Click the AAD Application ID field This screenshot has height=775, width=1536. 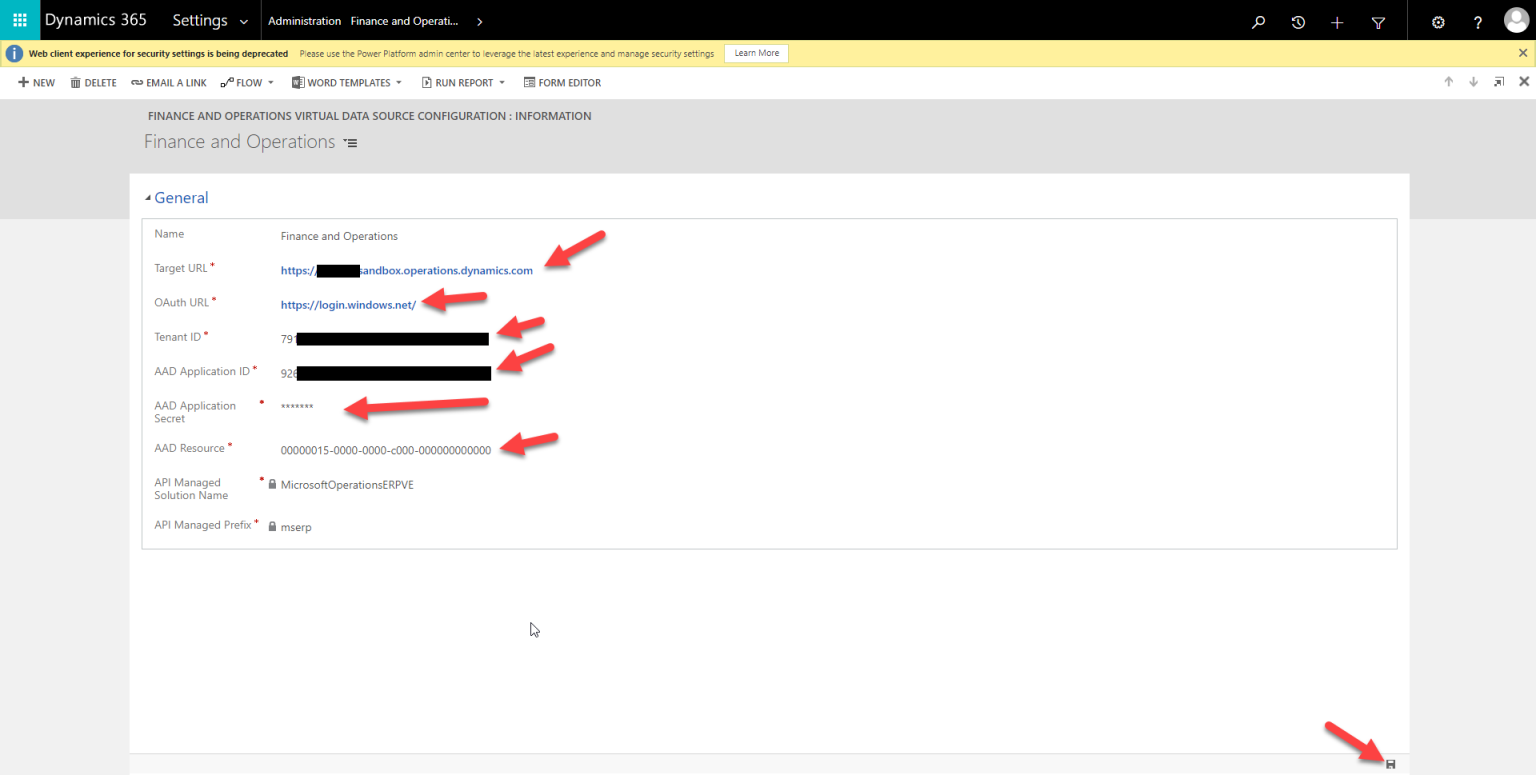(386, 373)
